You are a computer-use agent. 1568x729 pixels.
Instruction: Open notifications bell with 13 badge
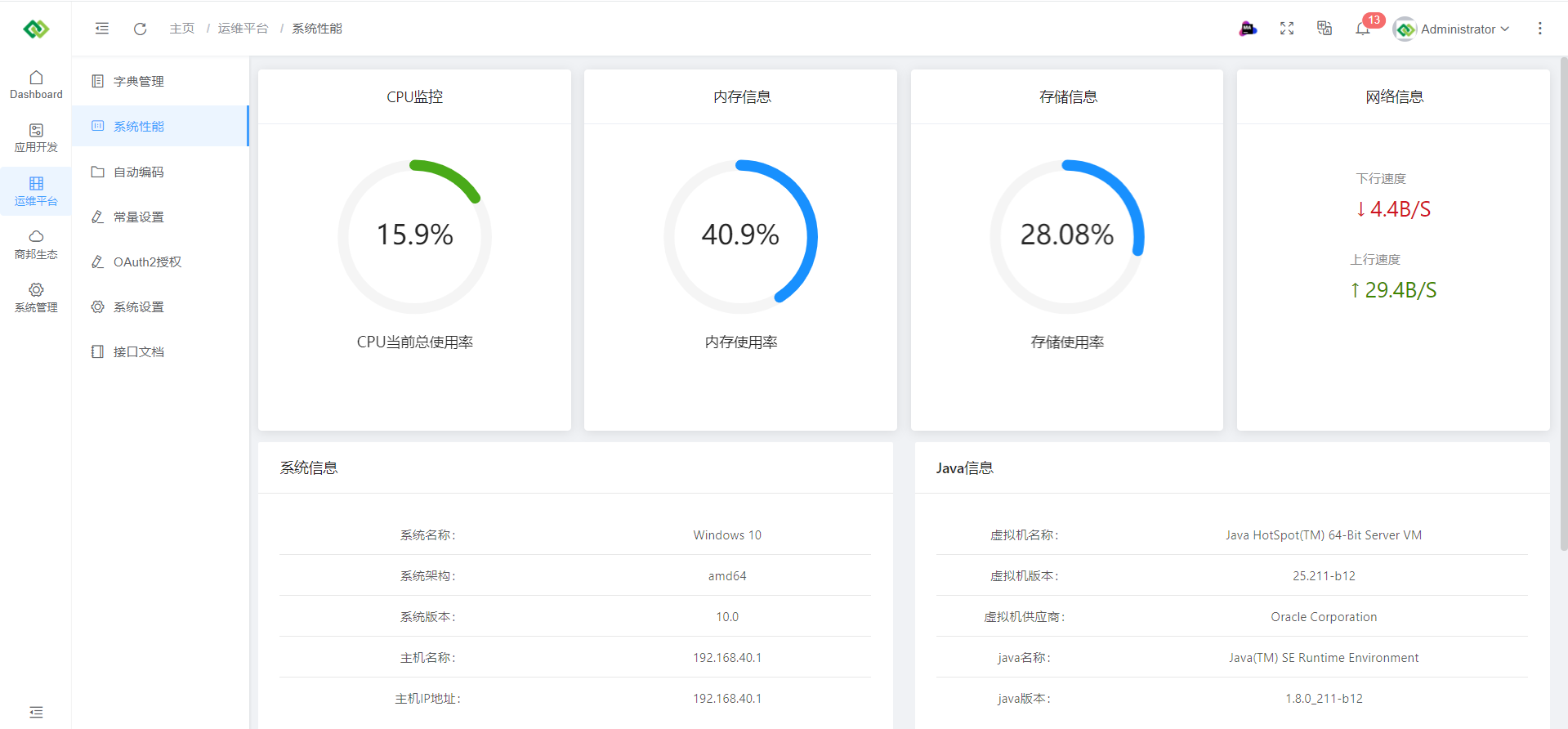1362,29
